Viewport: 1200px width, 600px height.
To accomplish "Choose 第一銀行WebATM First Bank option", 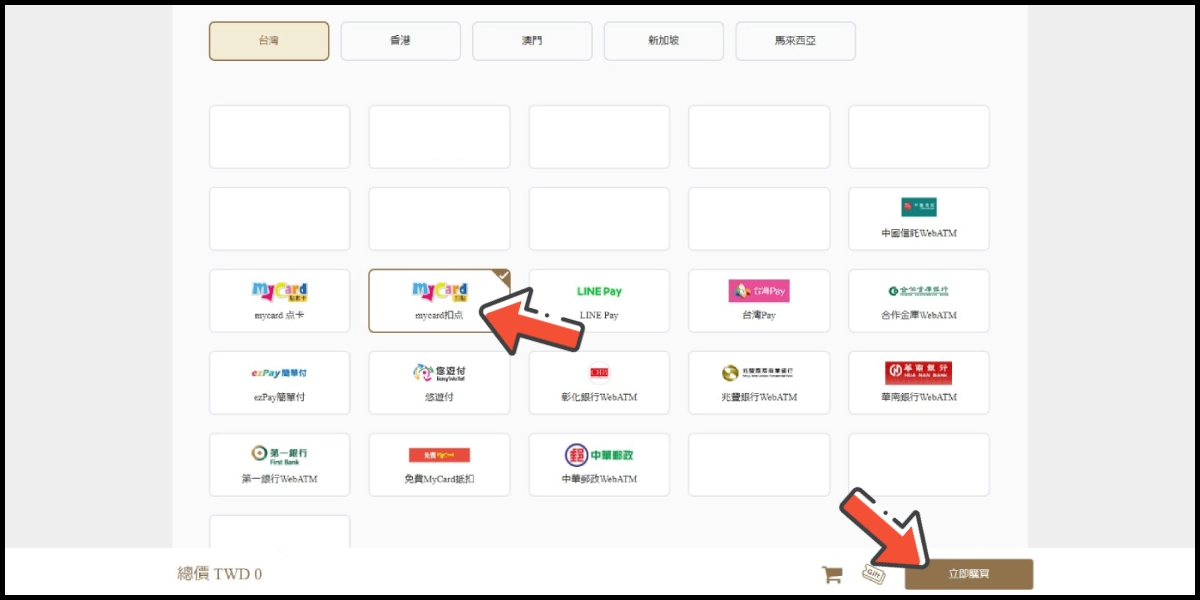I will point(279,465).
